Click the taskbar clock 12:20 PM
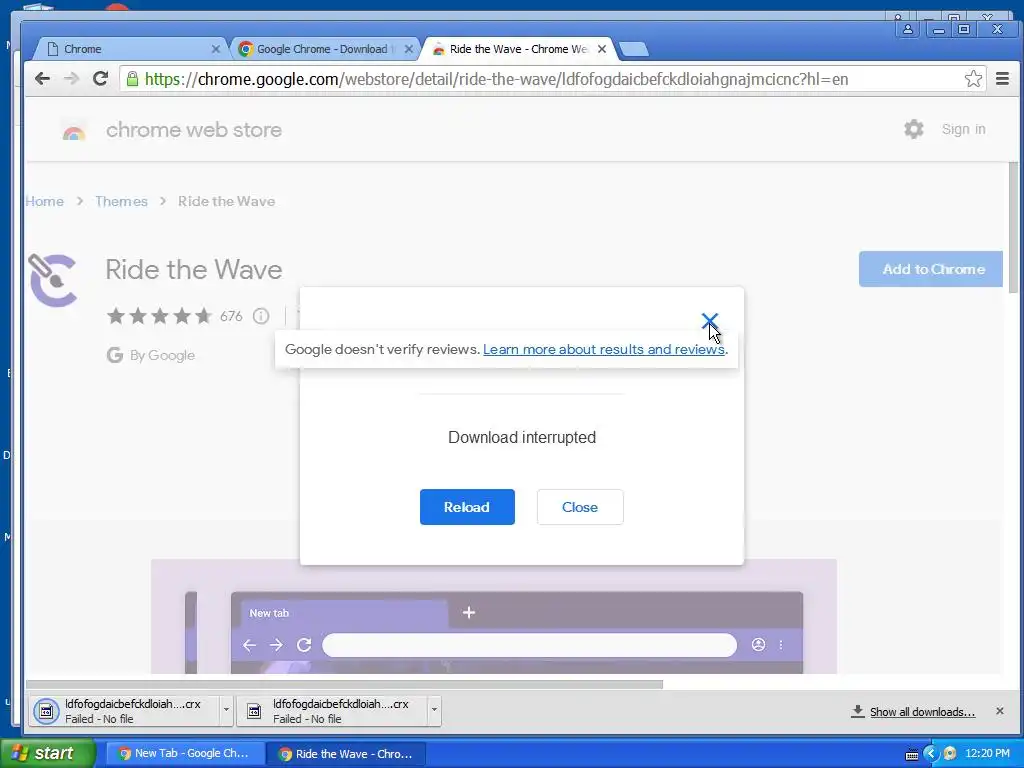1024x768 pixels. [x=987, y=754]
